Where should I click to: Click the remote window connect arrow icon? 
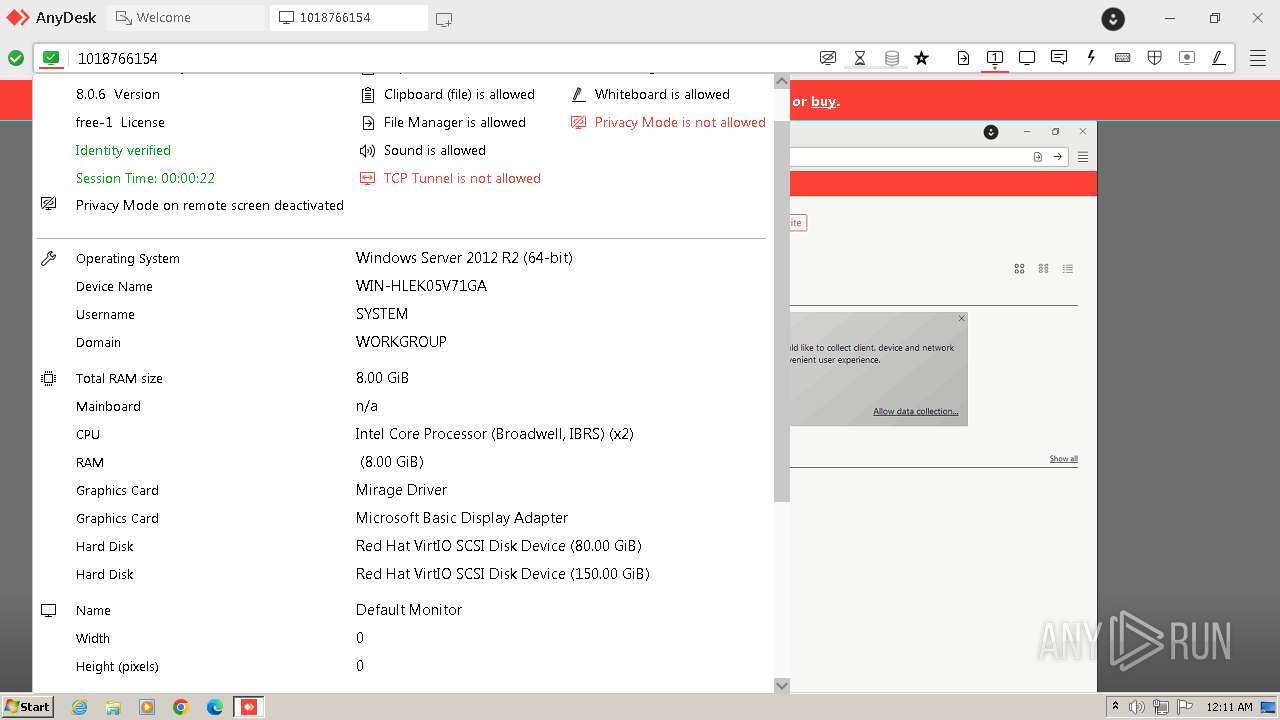[1058, 157]
